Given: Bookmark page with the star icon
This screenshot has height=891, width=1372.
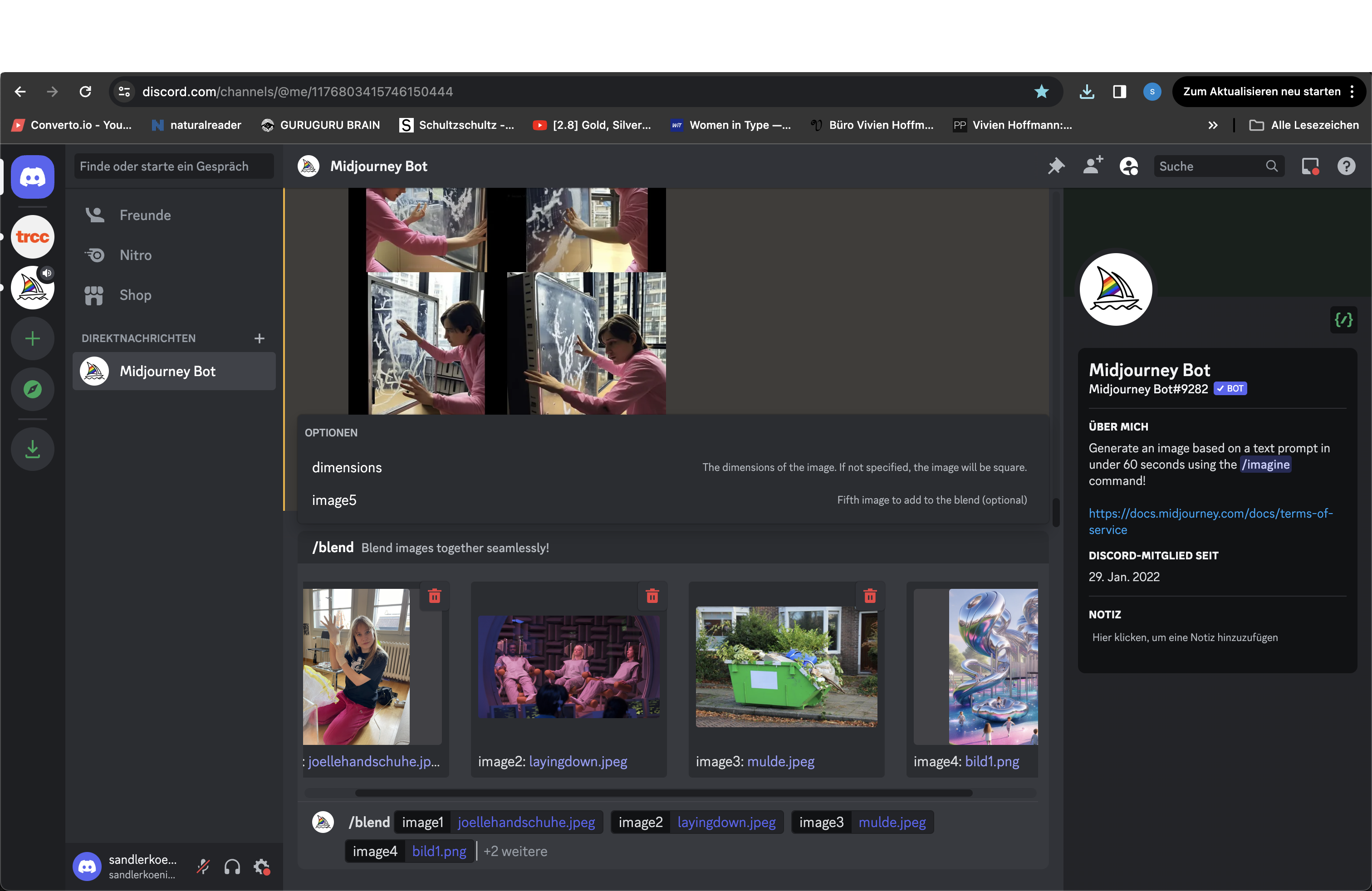Looking at the screenshot, I should [x=1041, y=92].
